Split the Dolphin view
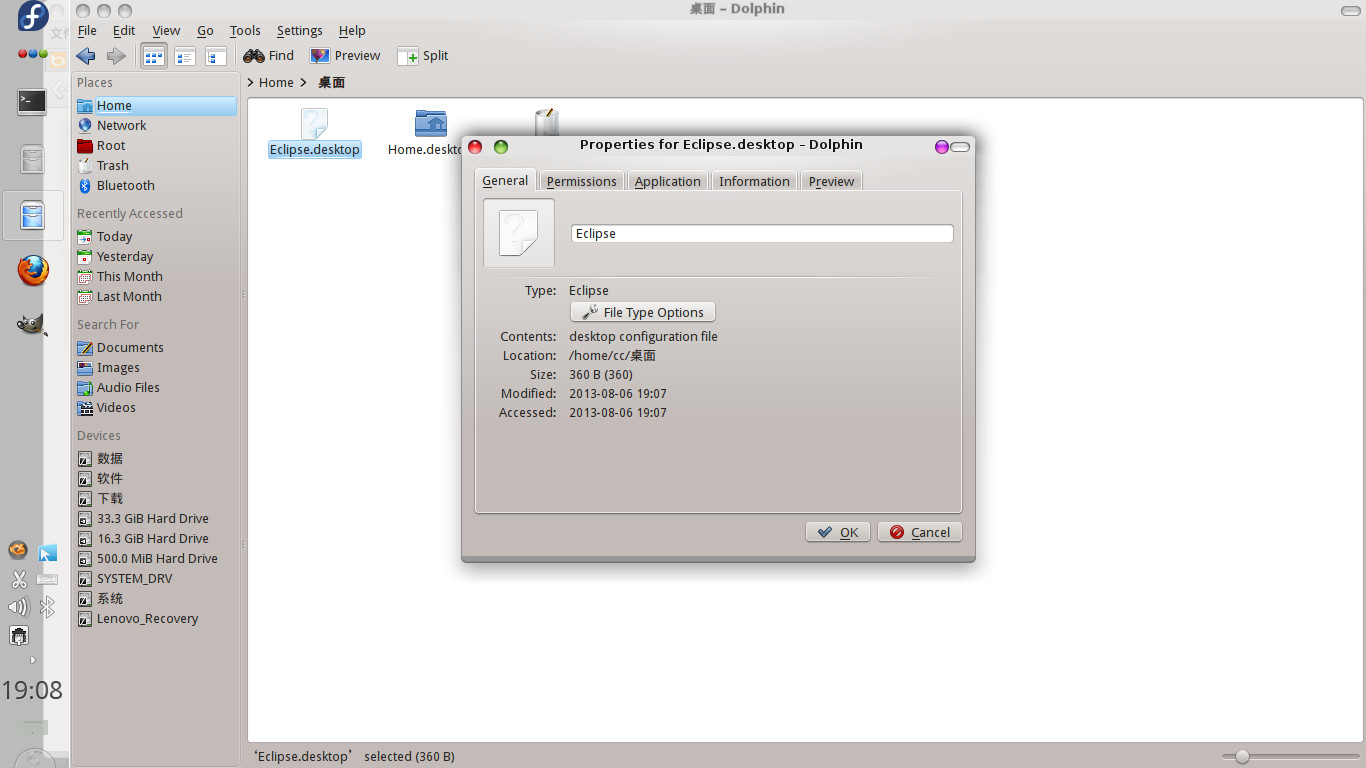The image size is (1366, 768). 423,56
